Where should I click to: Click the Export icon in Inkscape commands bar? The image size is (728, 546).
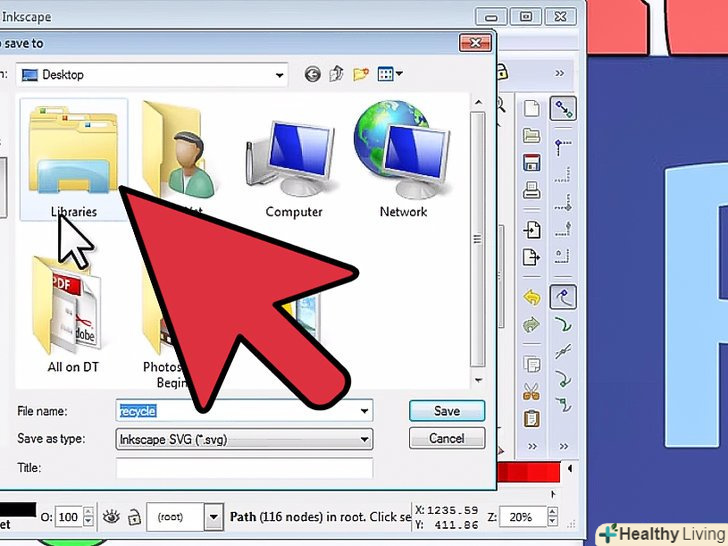[532, 257]
